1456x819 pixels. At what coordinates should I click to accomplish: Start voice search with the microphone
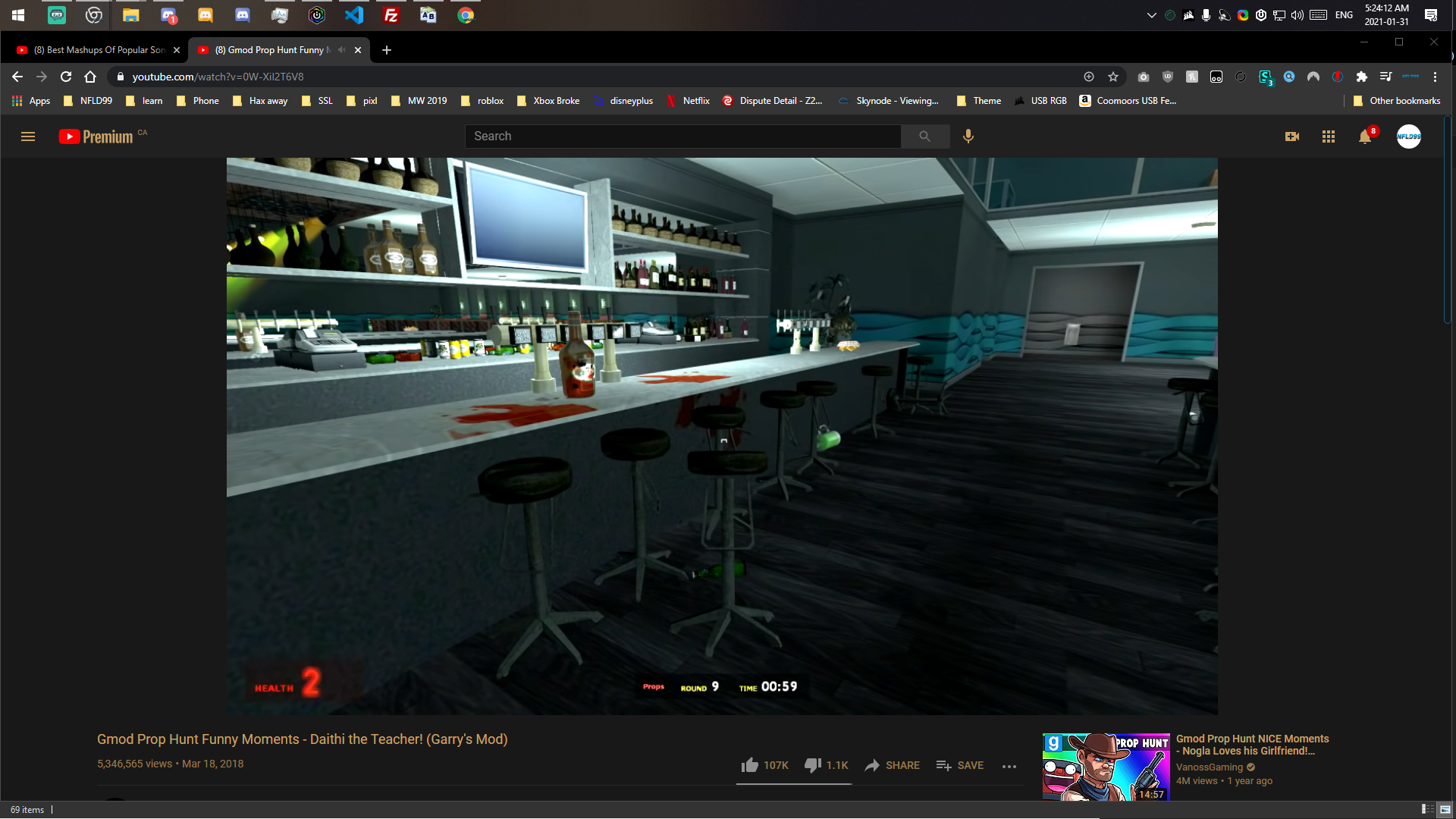(x=968, y=136)
